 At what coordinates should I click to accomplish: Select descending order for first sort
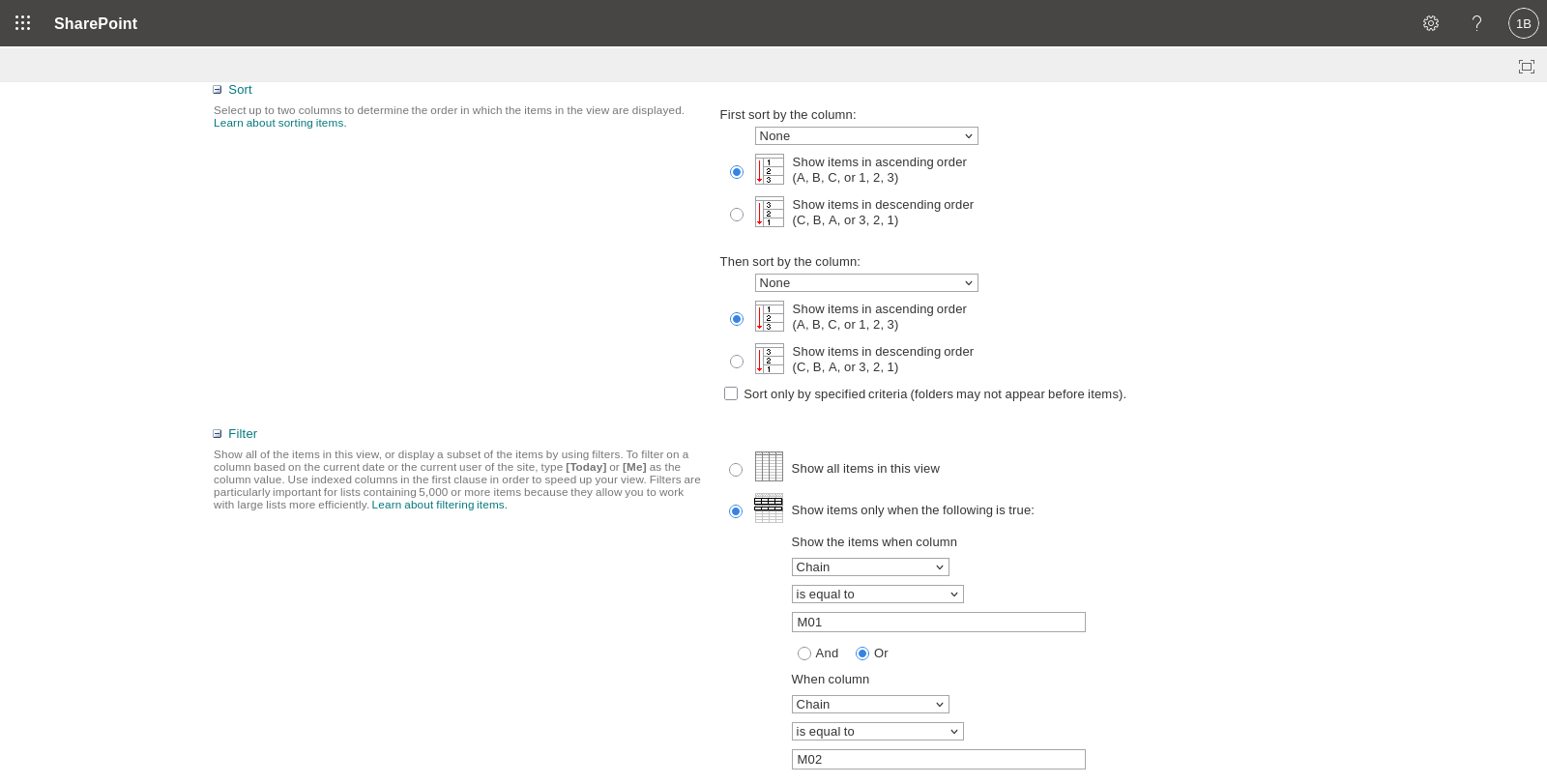coord(737,215)
